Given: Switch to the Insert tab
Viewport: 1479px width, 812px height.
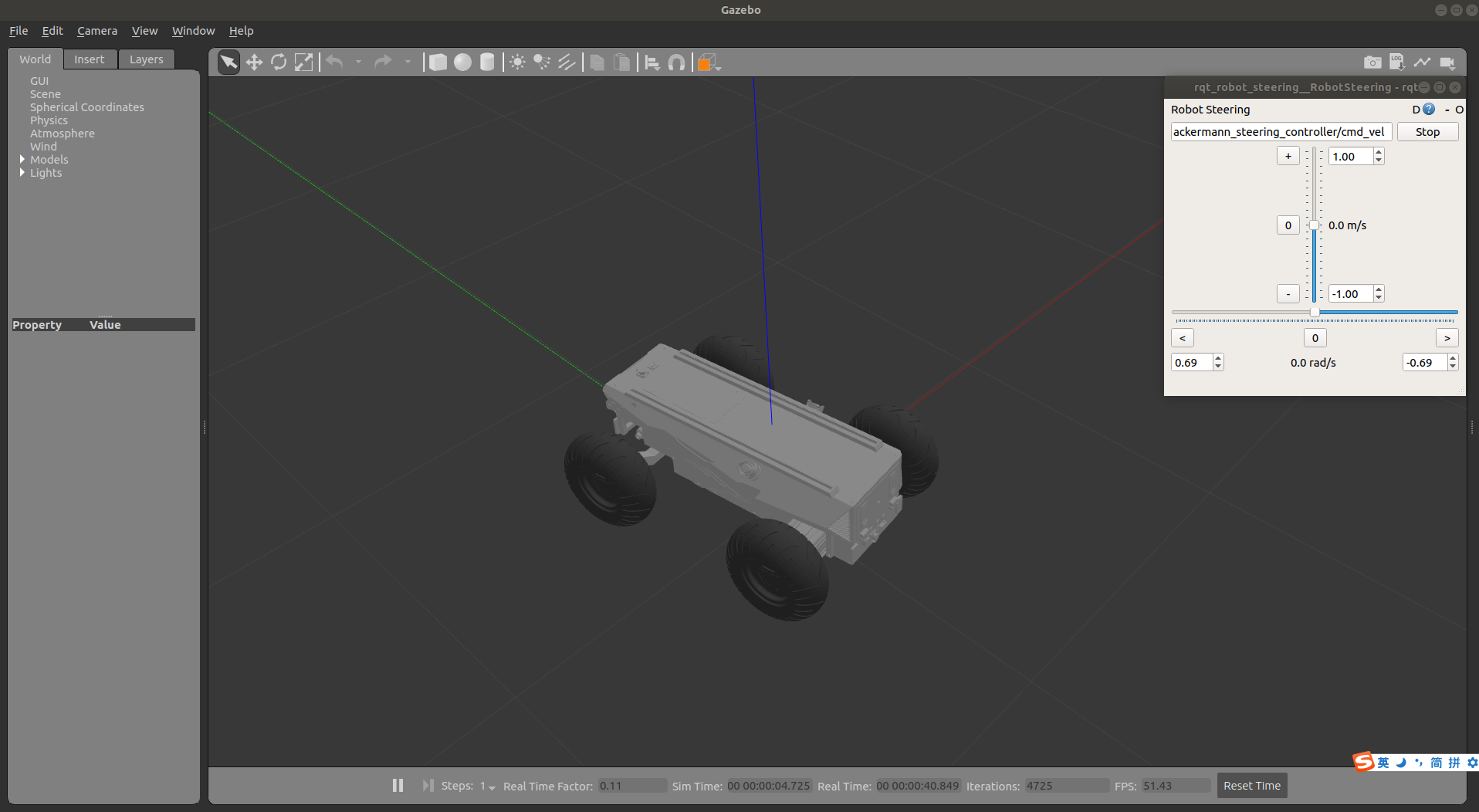Looking at the screenshot, I should click(90, 59).
